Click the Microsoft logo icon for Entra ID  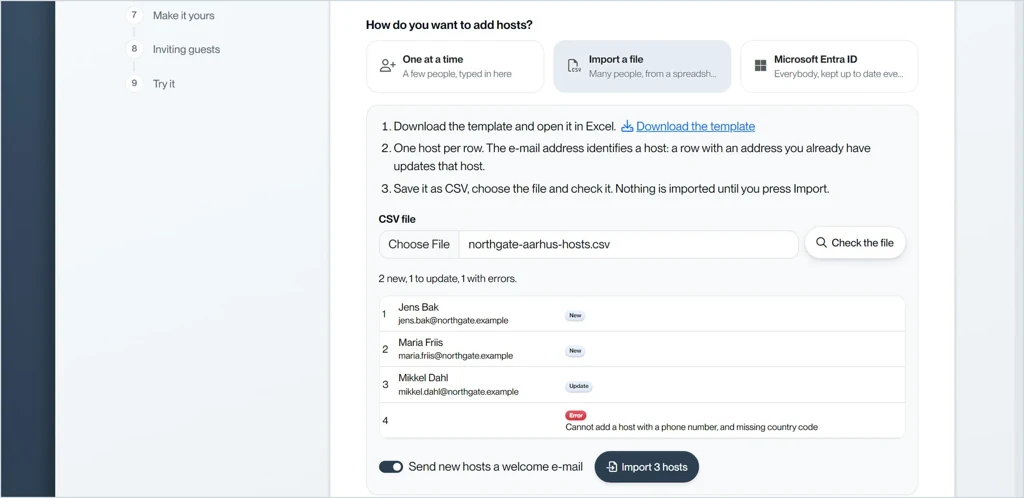tap(760, 66)
